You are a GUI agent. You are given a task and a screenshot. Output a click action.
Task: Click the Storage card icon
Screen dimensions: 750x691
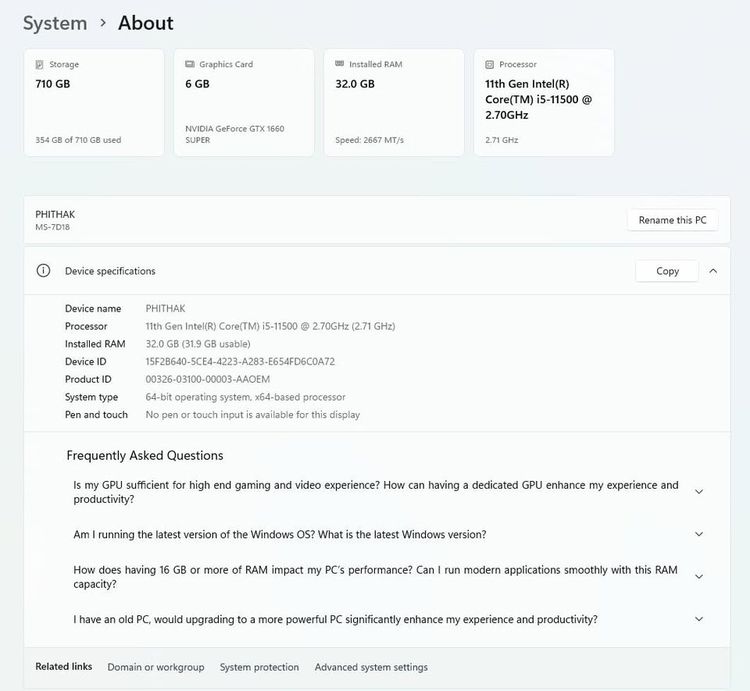[40, 64]
